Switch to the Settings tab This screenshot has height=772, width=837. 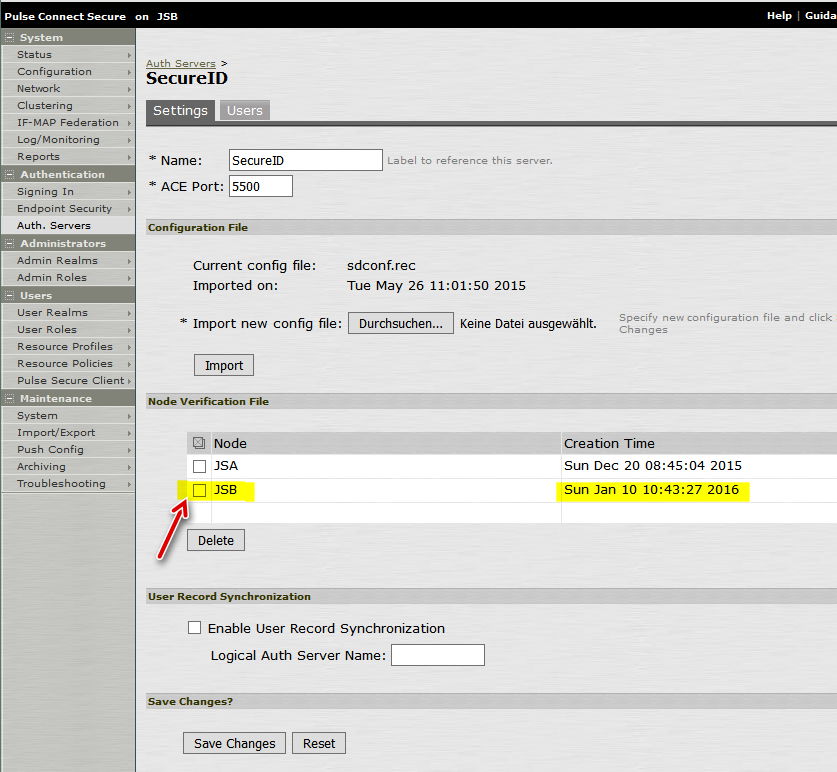(180, 111)
